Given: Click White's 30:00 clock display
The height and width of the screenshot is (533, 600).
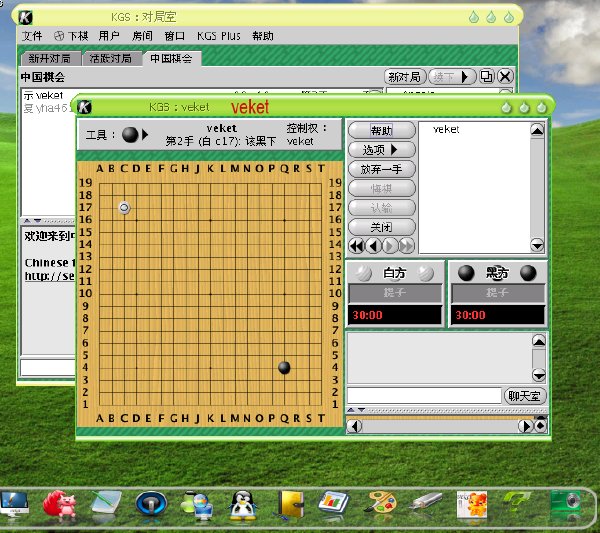Looking at the screenshot, I should [x=395, y=315].
